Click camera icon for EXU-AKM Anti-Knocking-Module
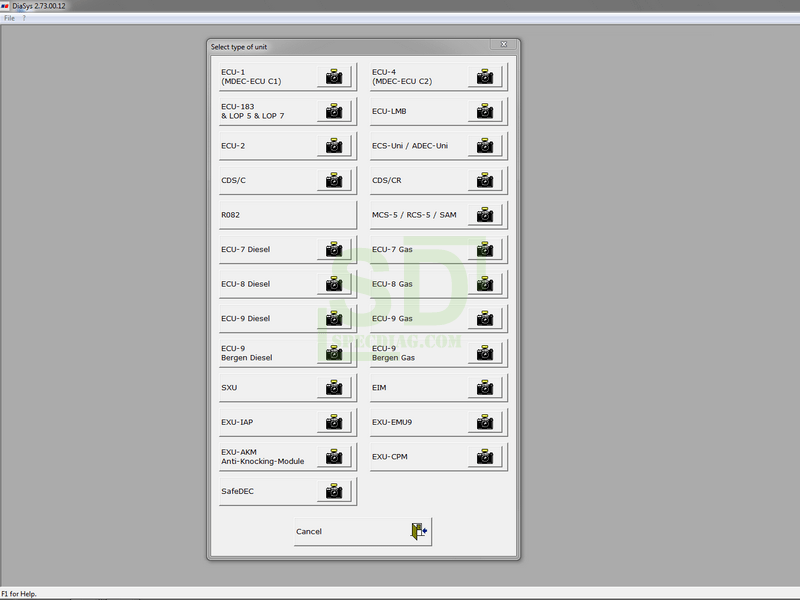800x600 pixels. coord(334,457)
